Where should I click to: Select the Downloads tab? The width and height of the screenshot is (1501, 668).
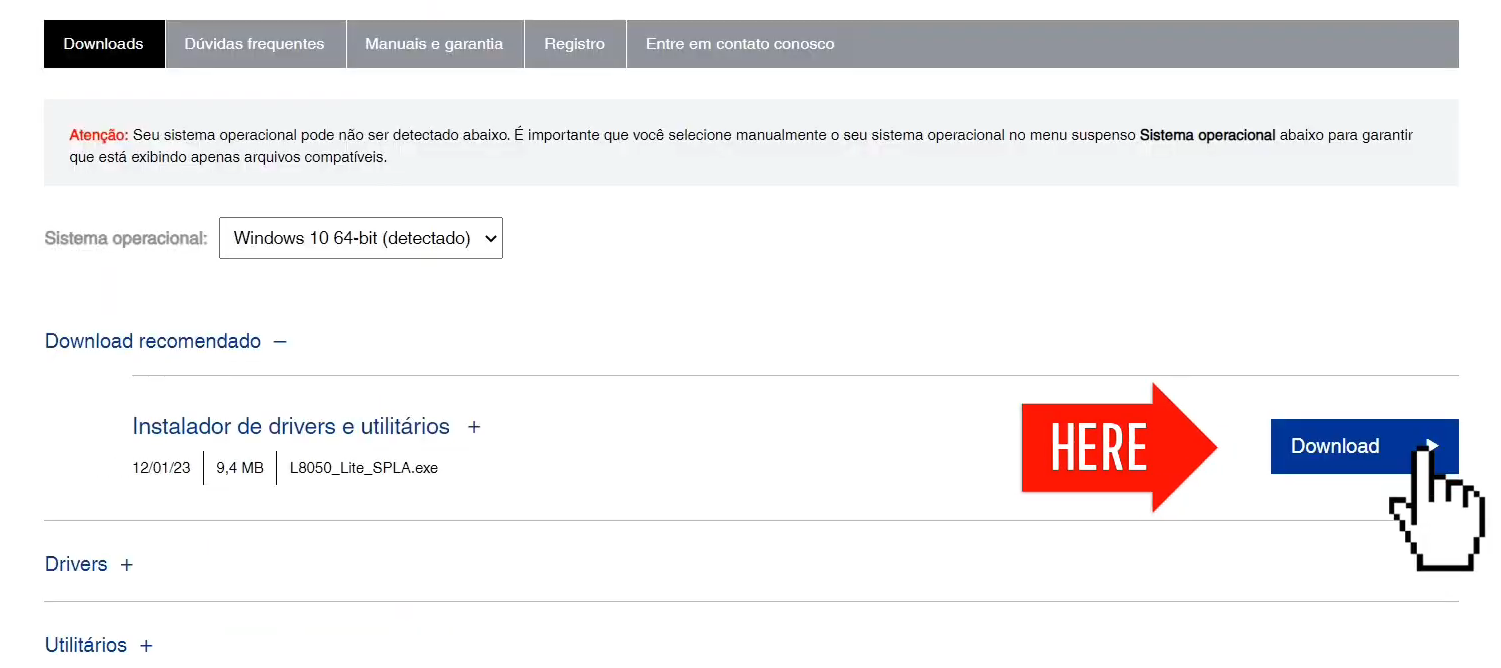[103, 44]
